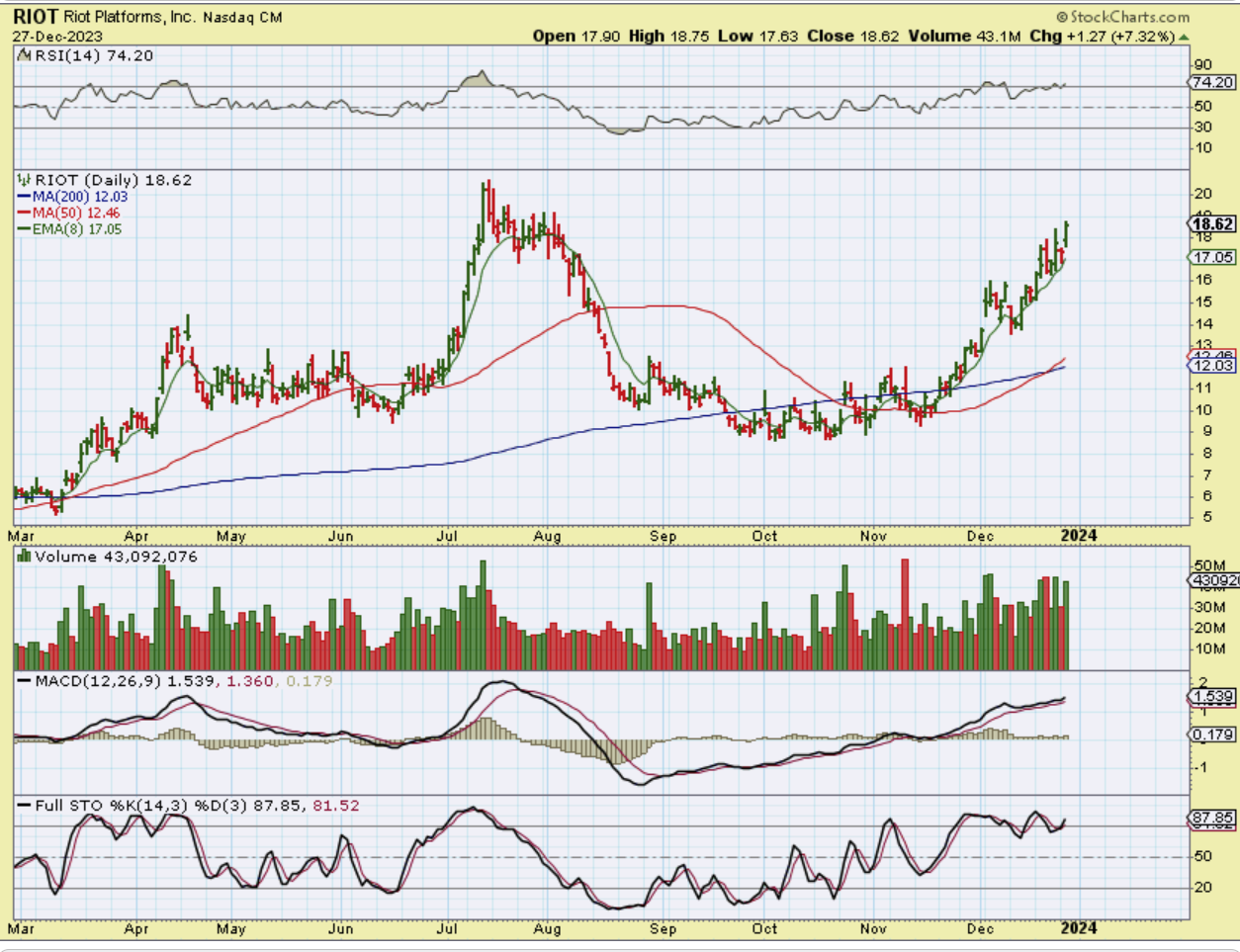
Task: Click the 50M level on the volume axis
Action: (1209, 564)
